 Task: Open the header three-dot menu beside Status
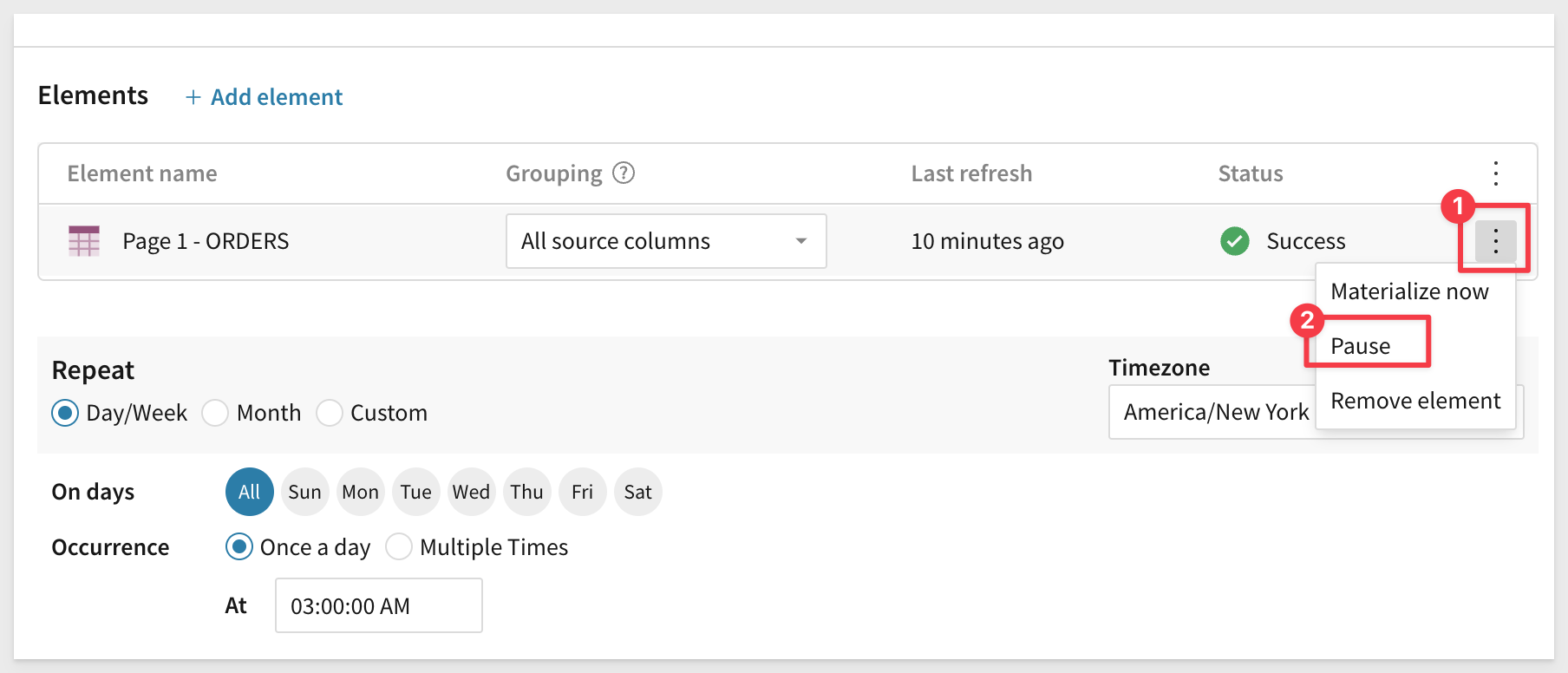pos(1495,173)
